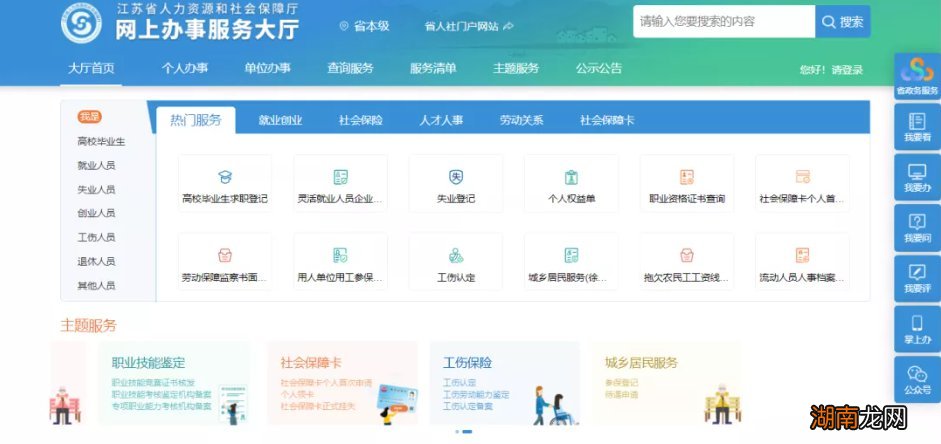Screen dimensions: 941x444
Task: Open the 城乡居民服务 theme card
Action: point(667,383)
